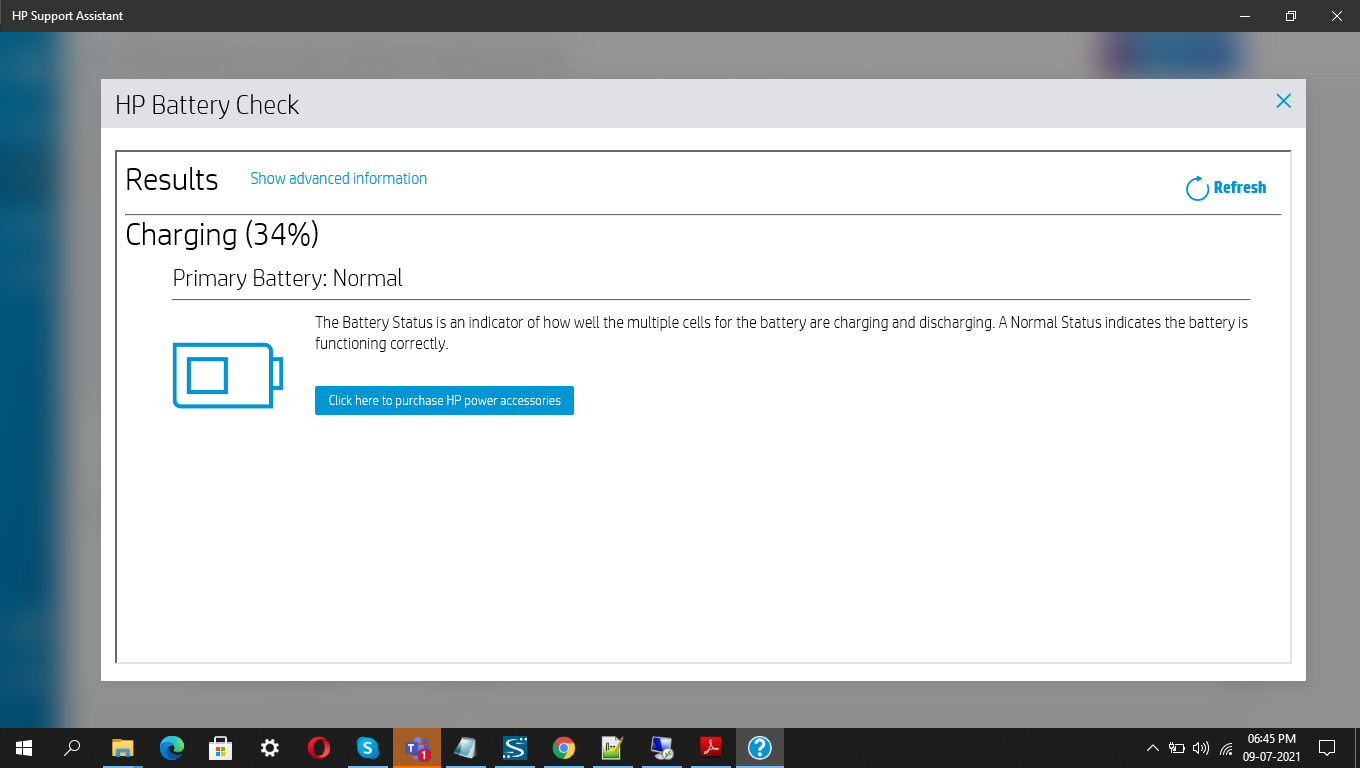This screenshot has height=768, width=1360.
Task: Click the battery charging tray icon
Action: tap(1177, 748)
